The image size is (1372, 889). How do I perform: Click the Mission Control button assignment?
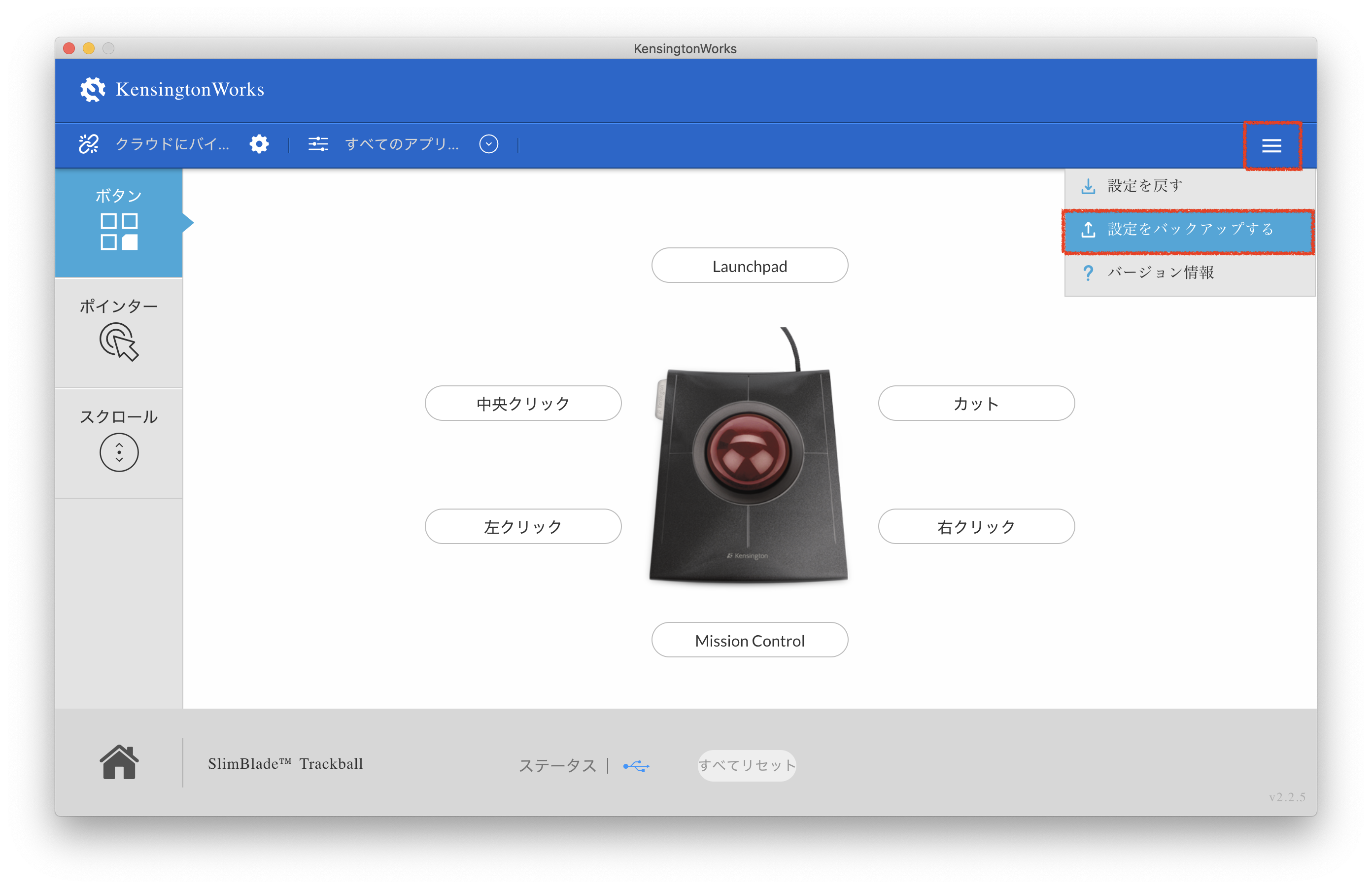(x=750, y=640)
